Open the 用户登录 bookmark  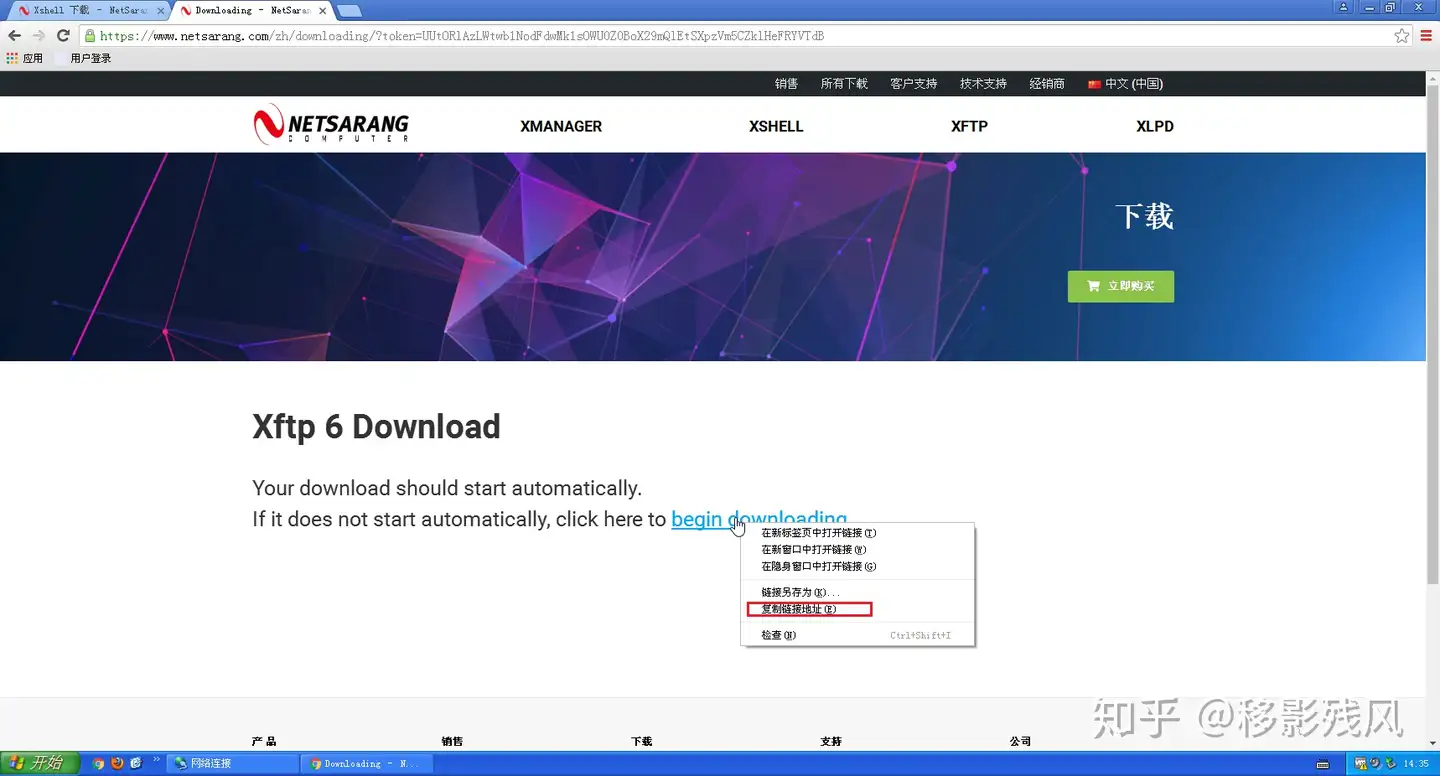pyautogui.click(x=84, y=58)
